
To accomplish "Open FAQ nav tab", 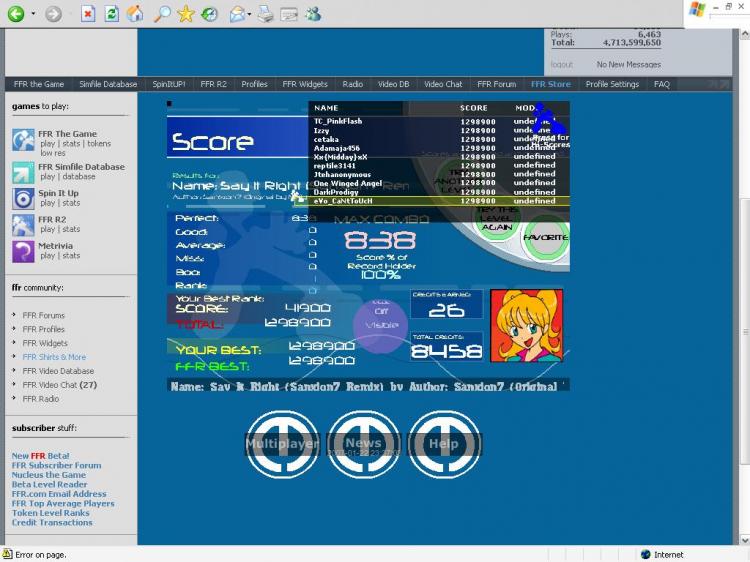I will [x=662, y=84].
